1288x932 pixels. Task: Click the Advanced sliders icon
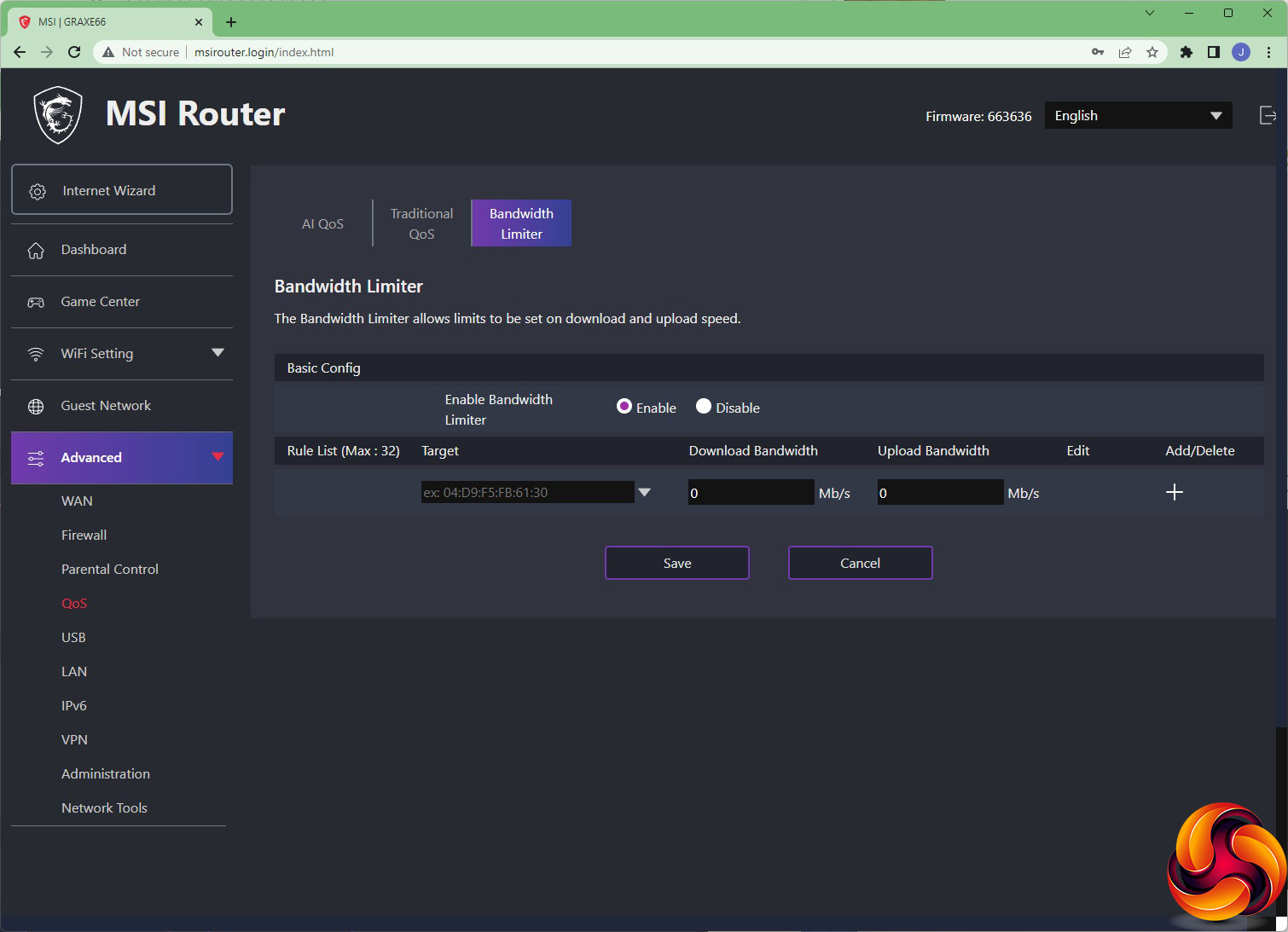[36, 459]
